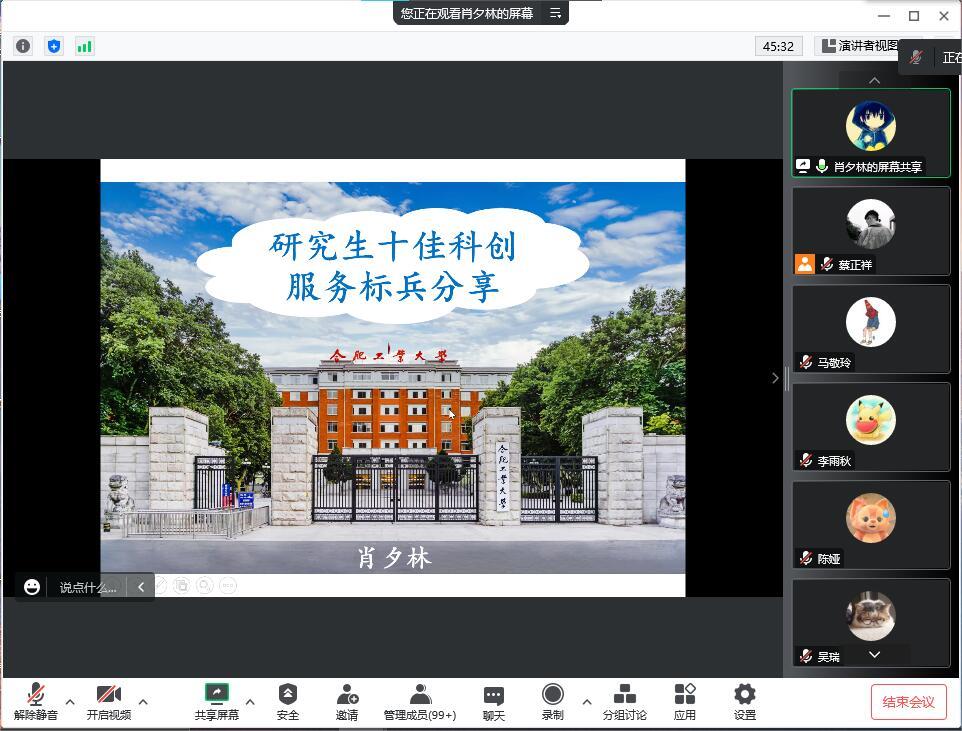The width and height of the screenshot is (962, 731).
Task: Click the meeting info icon
Action: 23,46
